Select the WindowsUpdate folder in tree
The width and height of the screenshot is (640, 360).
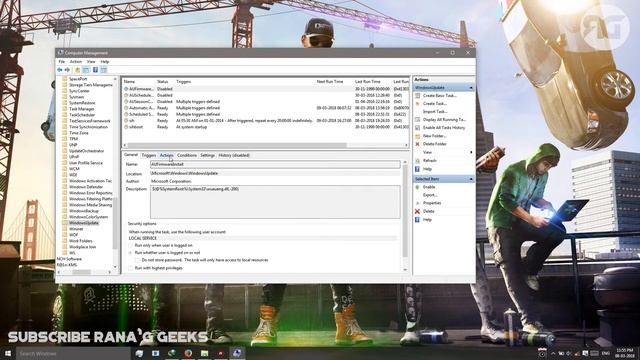click(83, 223)
